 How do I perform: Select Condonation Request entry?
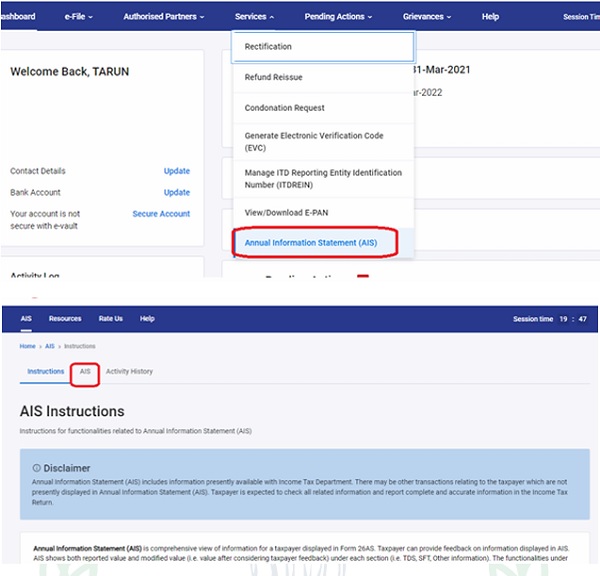pyautogui.click(x=323, y=108)
